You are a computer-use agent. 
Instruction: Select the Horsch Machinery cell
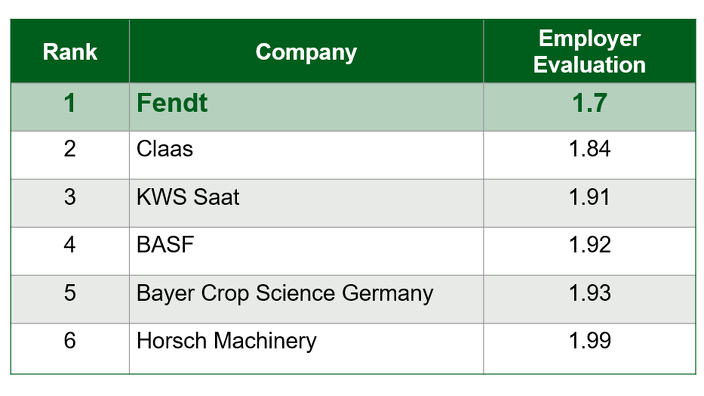click(x=306, y=348)
